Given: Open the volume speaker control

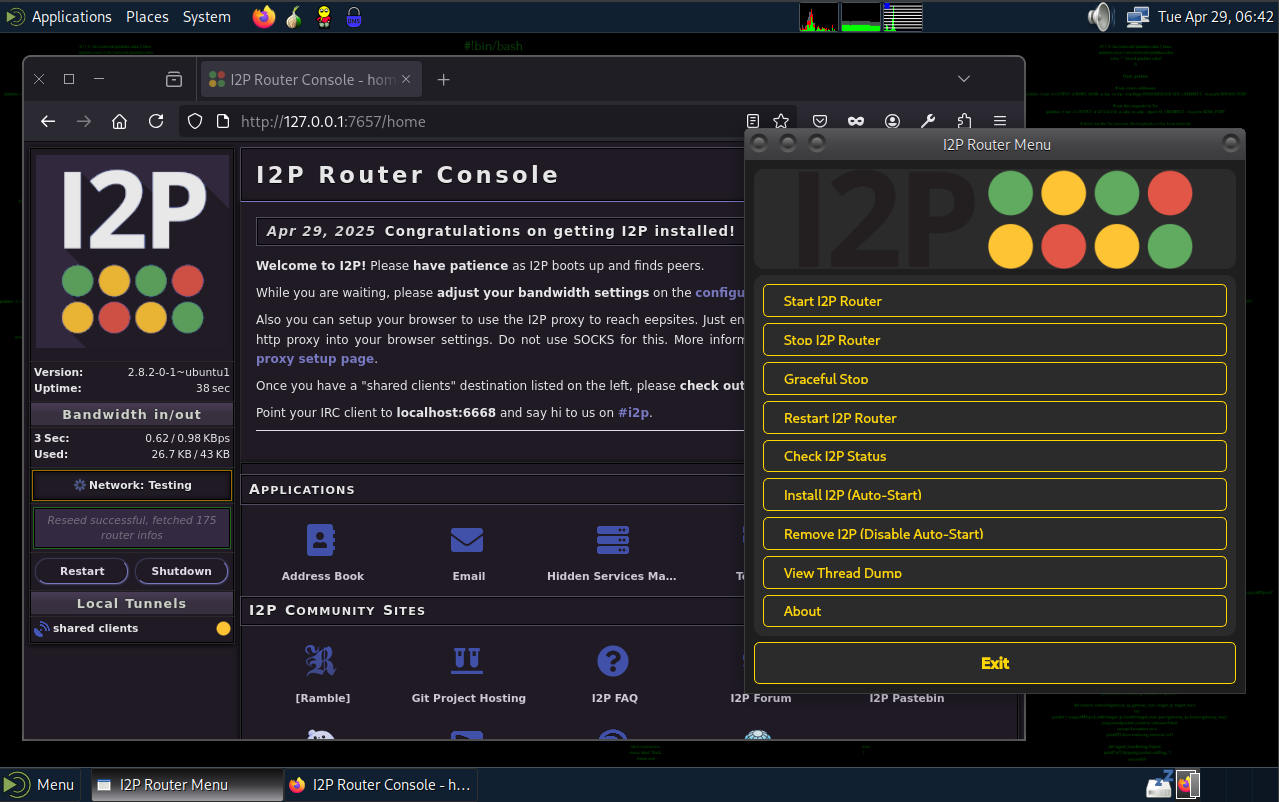Looking at the screenshot, I should tap(1099, 17).
